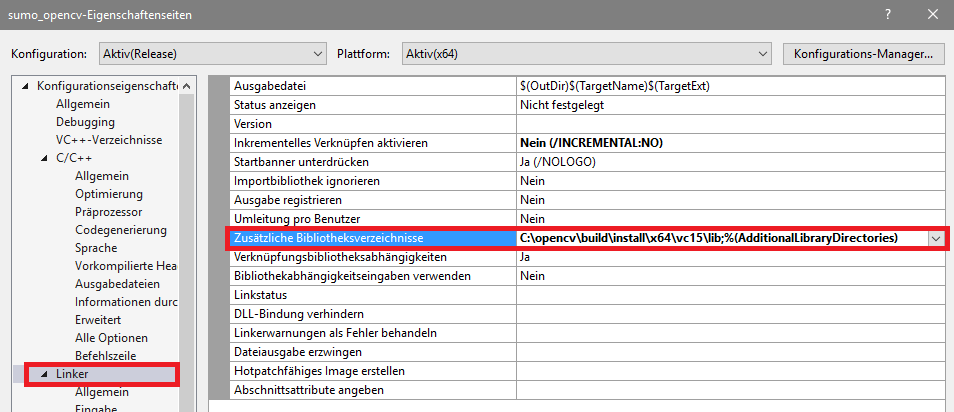
Task: Collapse Konfigurationseigenschaften root node arrow
Action: (x=25, y=86)
